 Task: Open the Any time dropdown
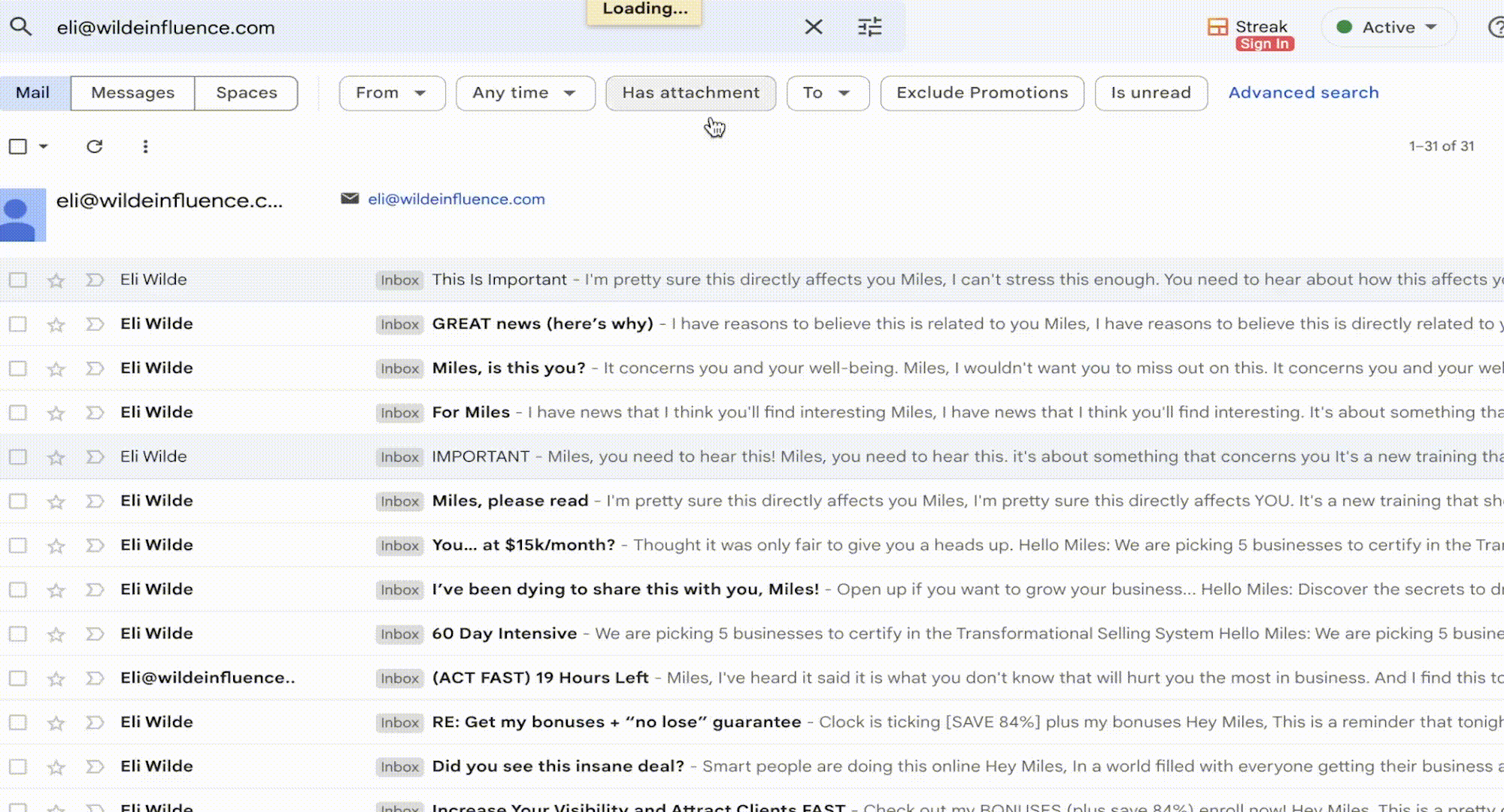click(525, 93)
